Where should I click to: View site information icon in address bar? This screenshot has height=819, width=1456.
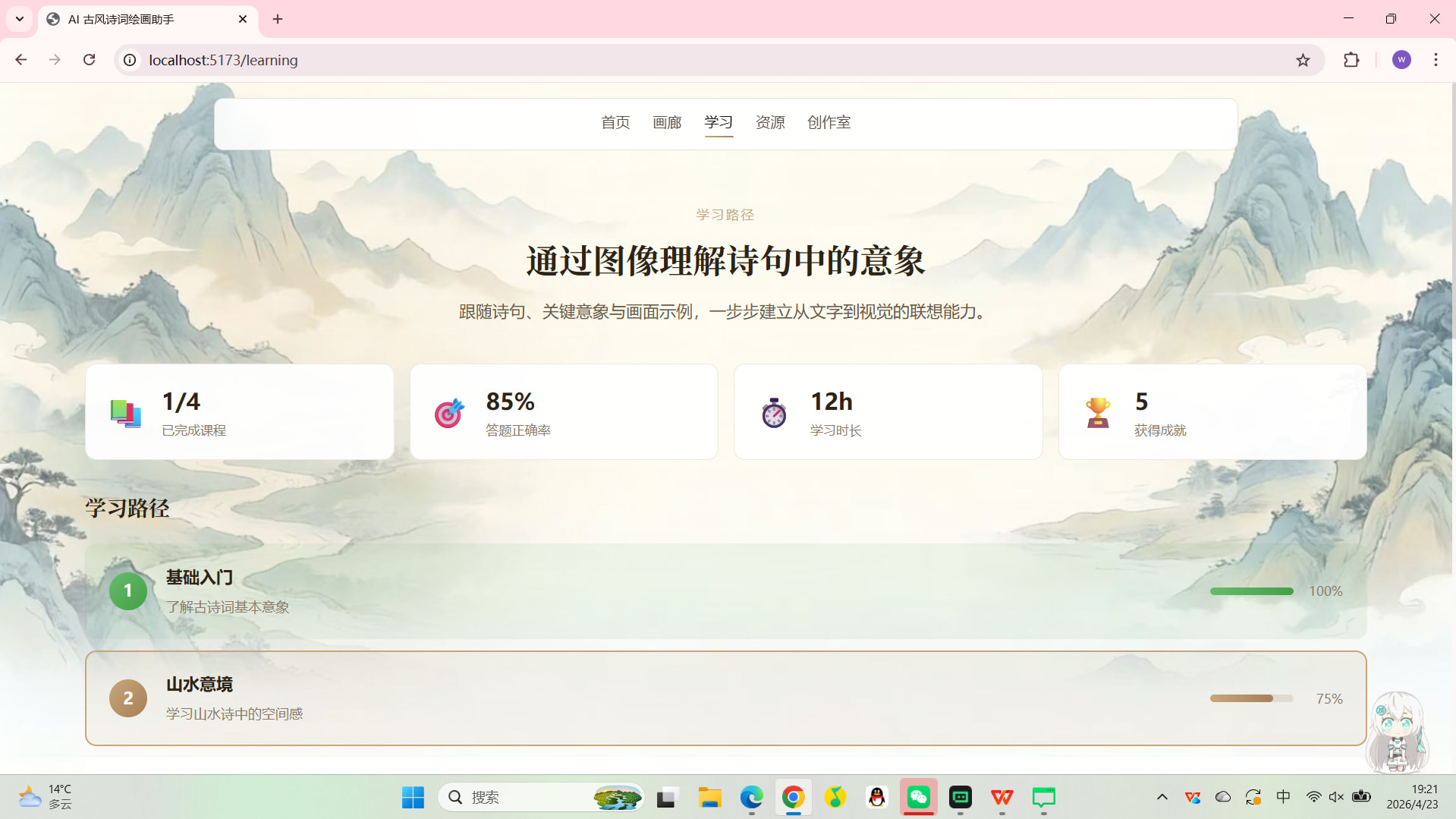point(131,60)
